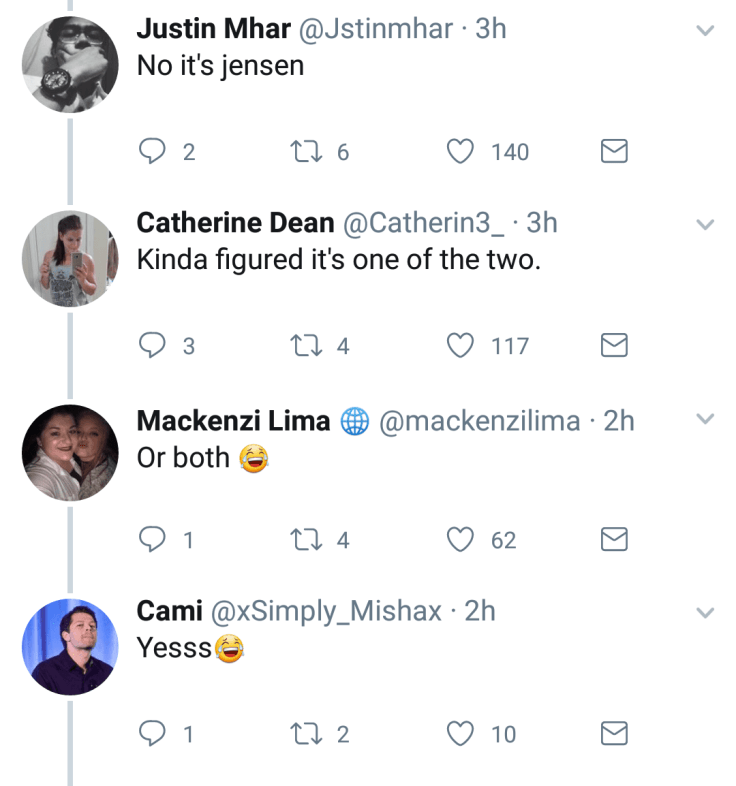Reply to Mackenzi Lima's 'Or both' tweet
Viewport: 736px width, 786px height.
tap(151, 540)
